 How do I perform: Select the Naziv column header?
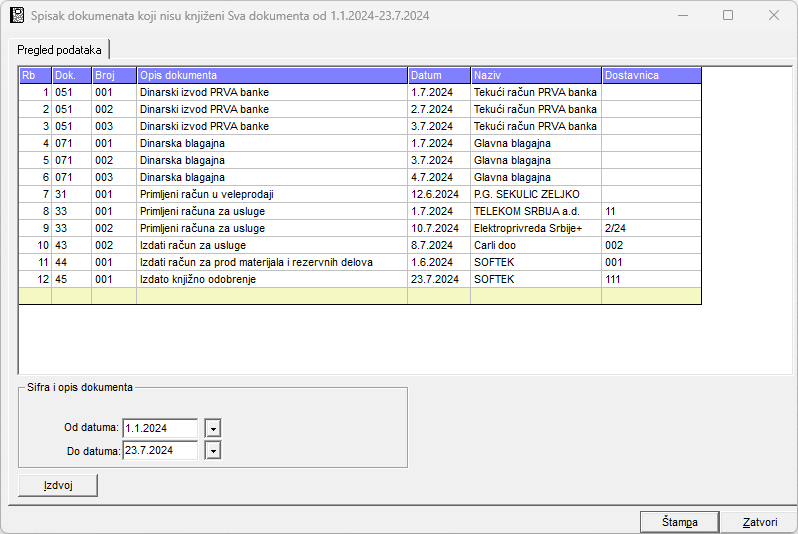(x=535, y=75)
